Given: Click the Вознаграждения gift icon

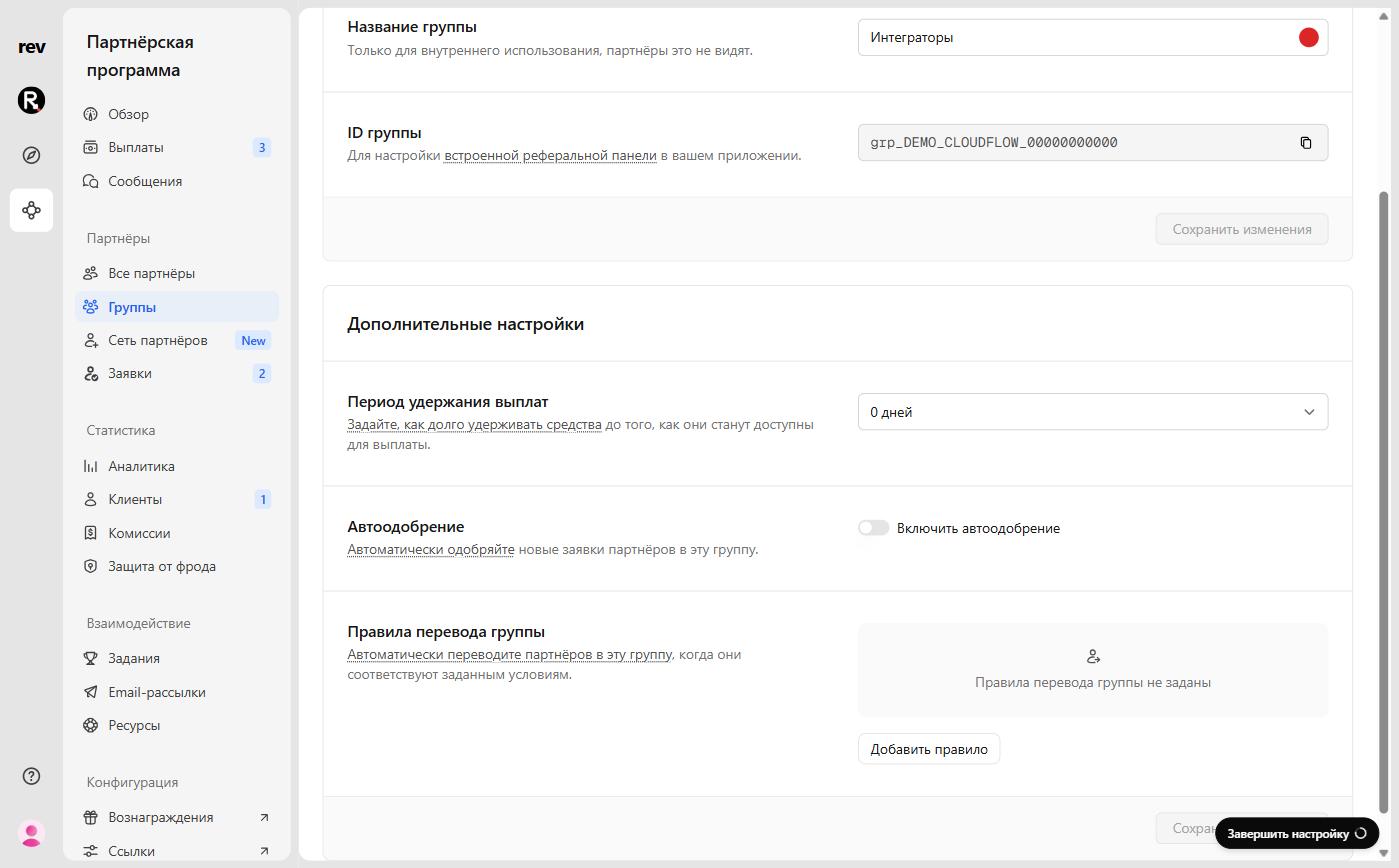Looking at the screenshot, I should click(91, 817).
